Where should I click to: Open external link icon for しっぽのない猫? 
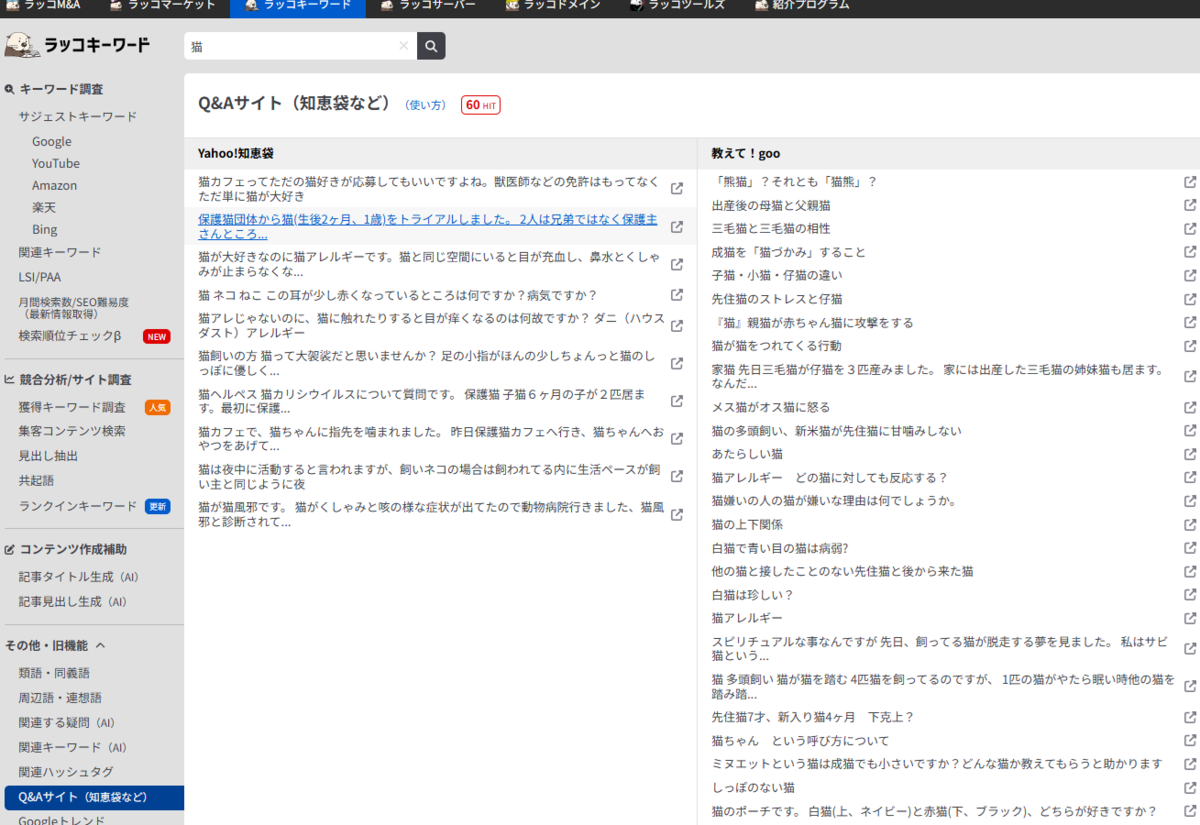tap(1190, 788)
